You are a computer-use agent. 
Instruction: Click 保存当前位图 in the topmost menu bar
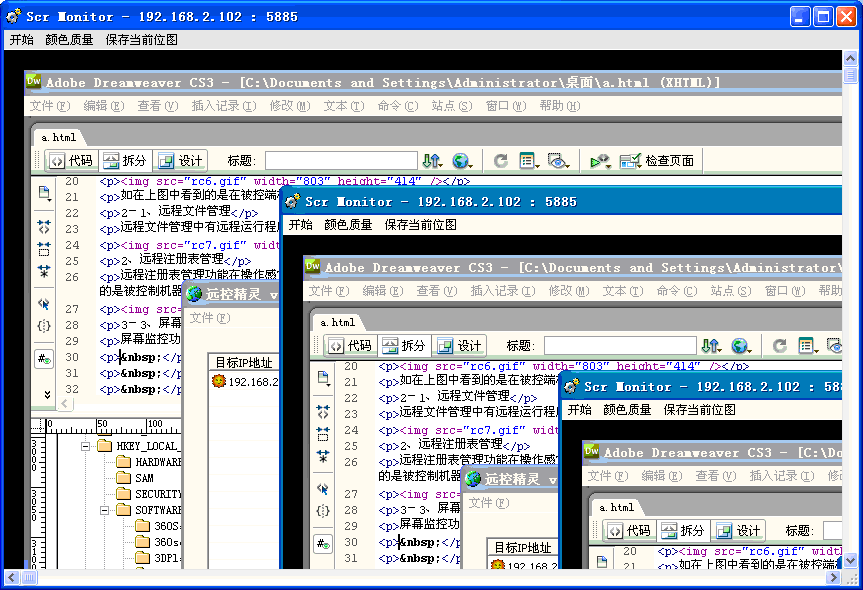pyautogui.click(x=141, y=40)
